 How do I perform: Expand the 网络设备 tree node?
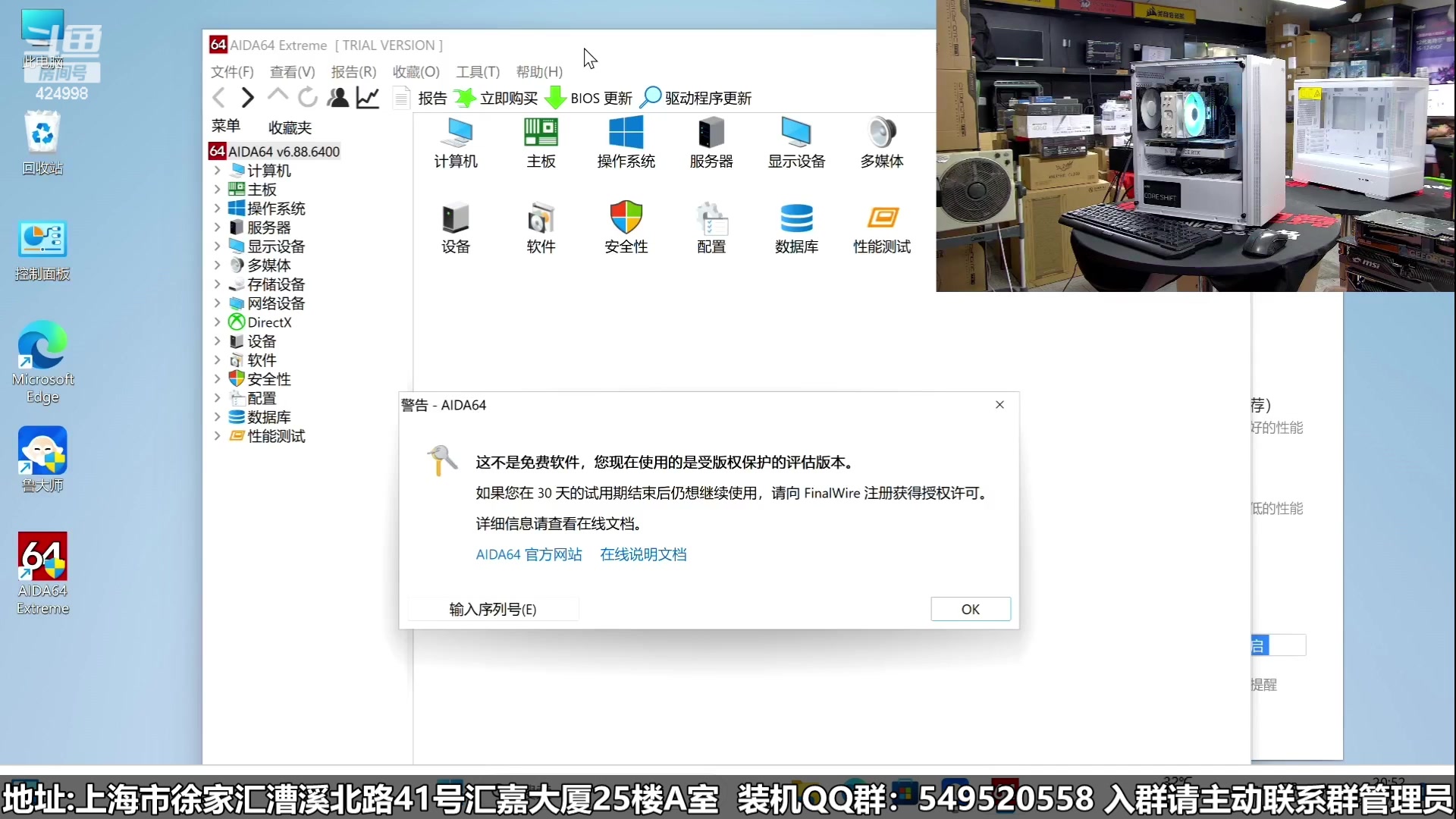click(x=217, y=303)
